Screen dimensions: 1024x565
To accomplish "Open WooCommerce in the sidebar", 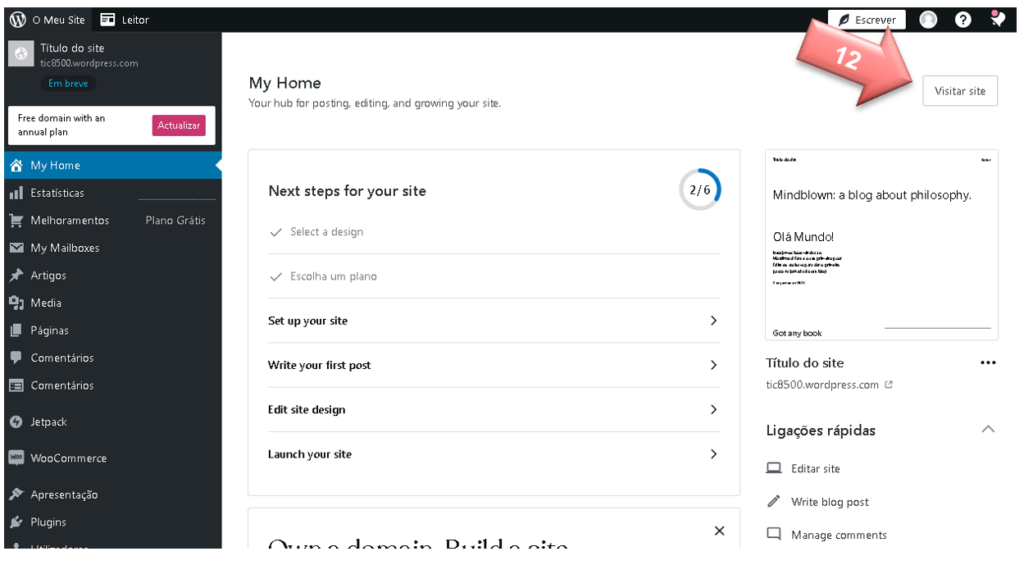I will point(68,458).
